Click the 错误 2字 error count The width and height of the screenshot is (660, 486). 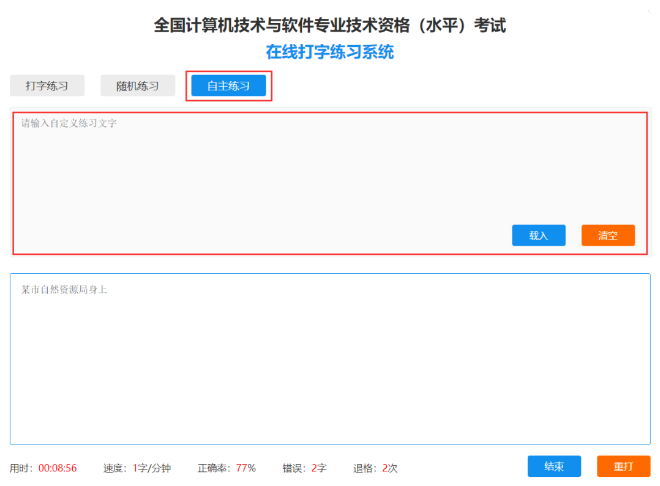[x=304, y=468]
